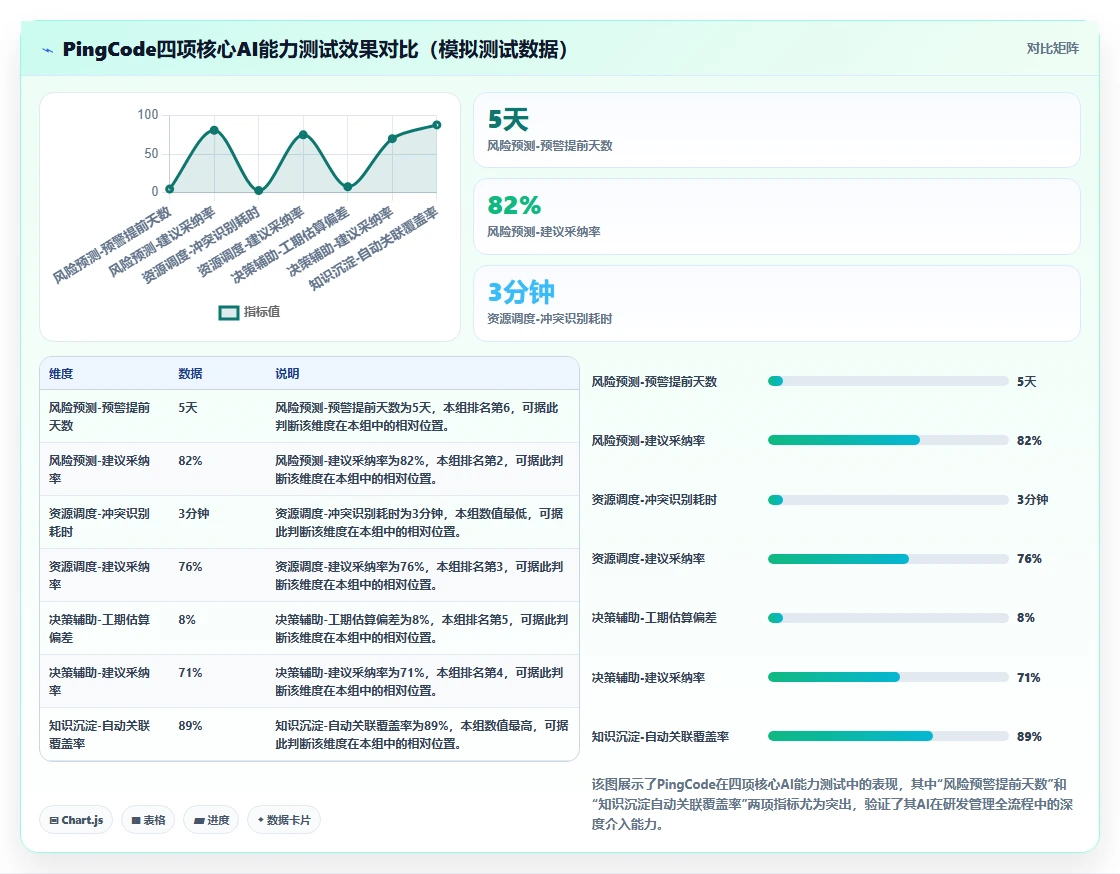Click the 知识沉淀-自动关联覆盖率 progress label
1120x874 pixels.
[x=660, y=736]
